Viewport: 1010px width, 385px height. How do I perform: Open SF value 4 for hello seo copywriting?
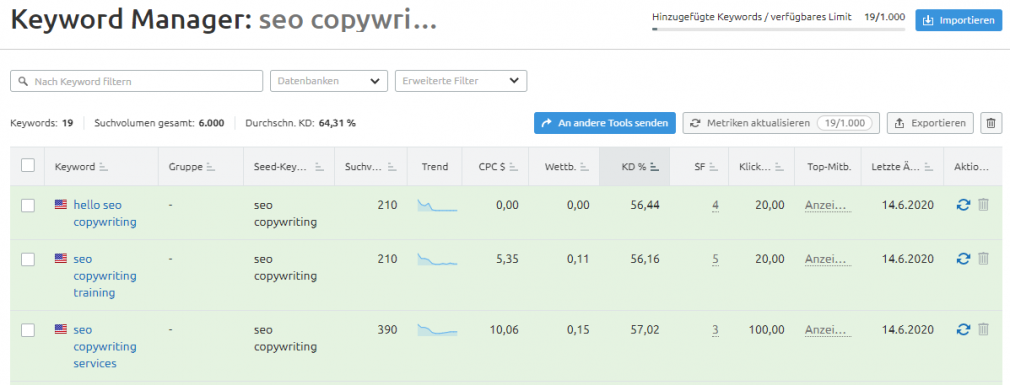tap(715, 205)
